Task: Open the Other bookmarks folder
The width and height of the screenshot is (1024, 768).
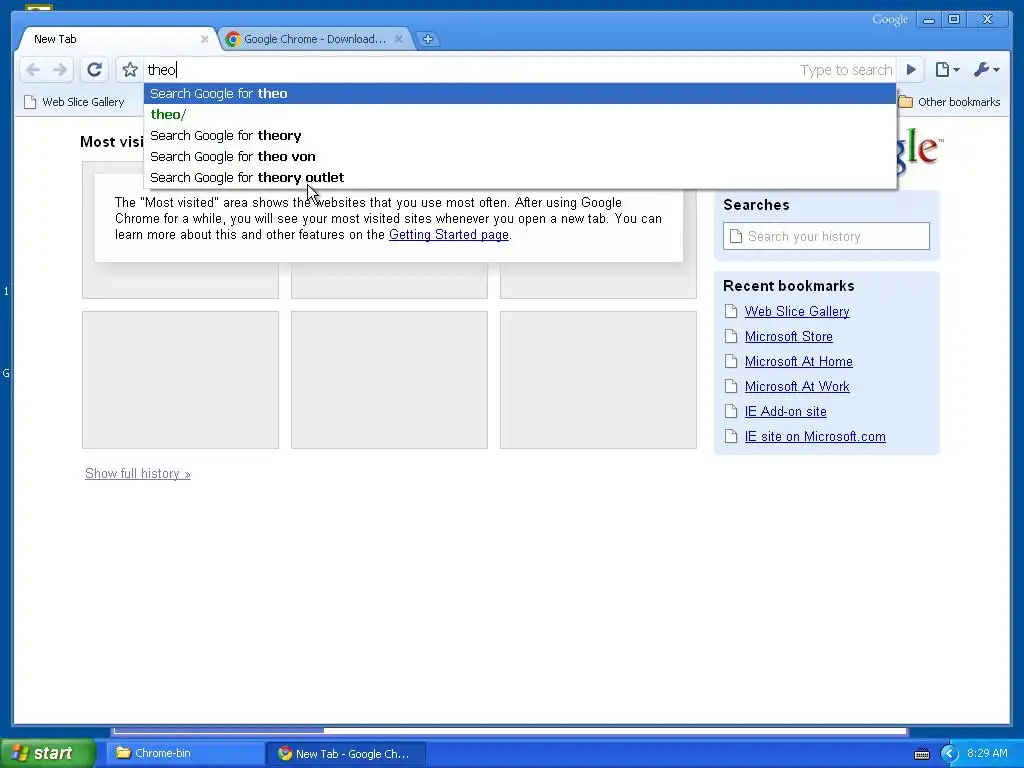Action: pos(950,102)
